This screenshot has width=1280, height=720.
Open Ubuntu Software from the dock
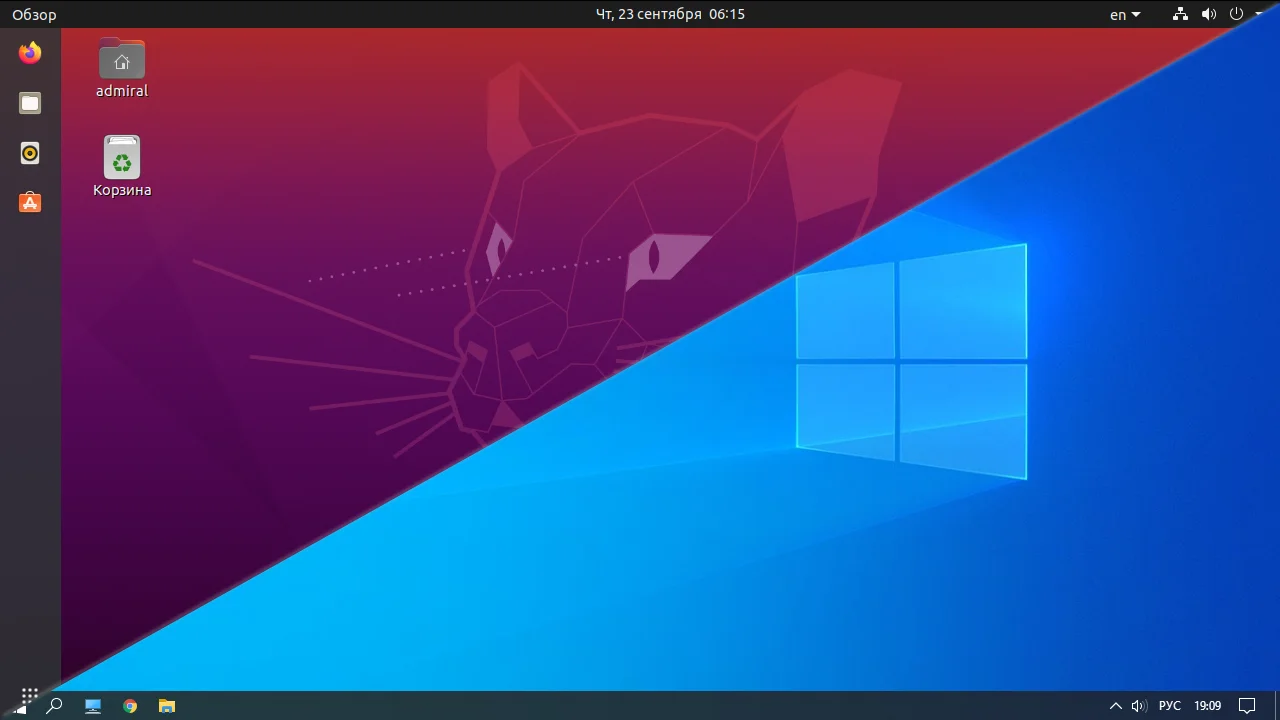(x=30, y=202)
